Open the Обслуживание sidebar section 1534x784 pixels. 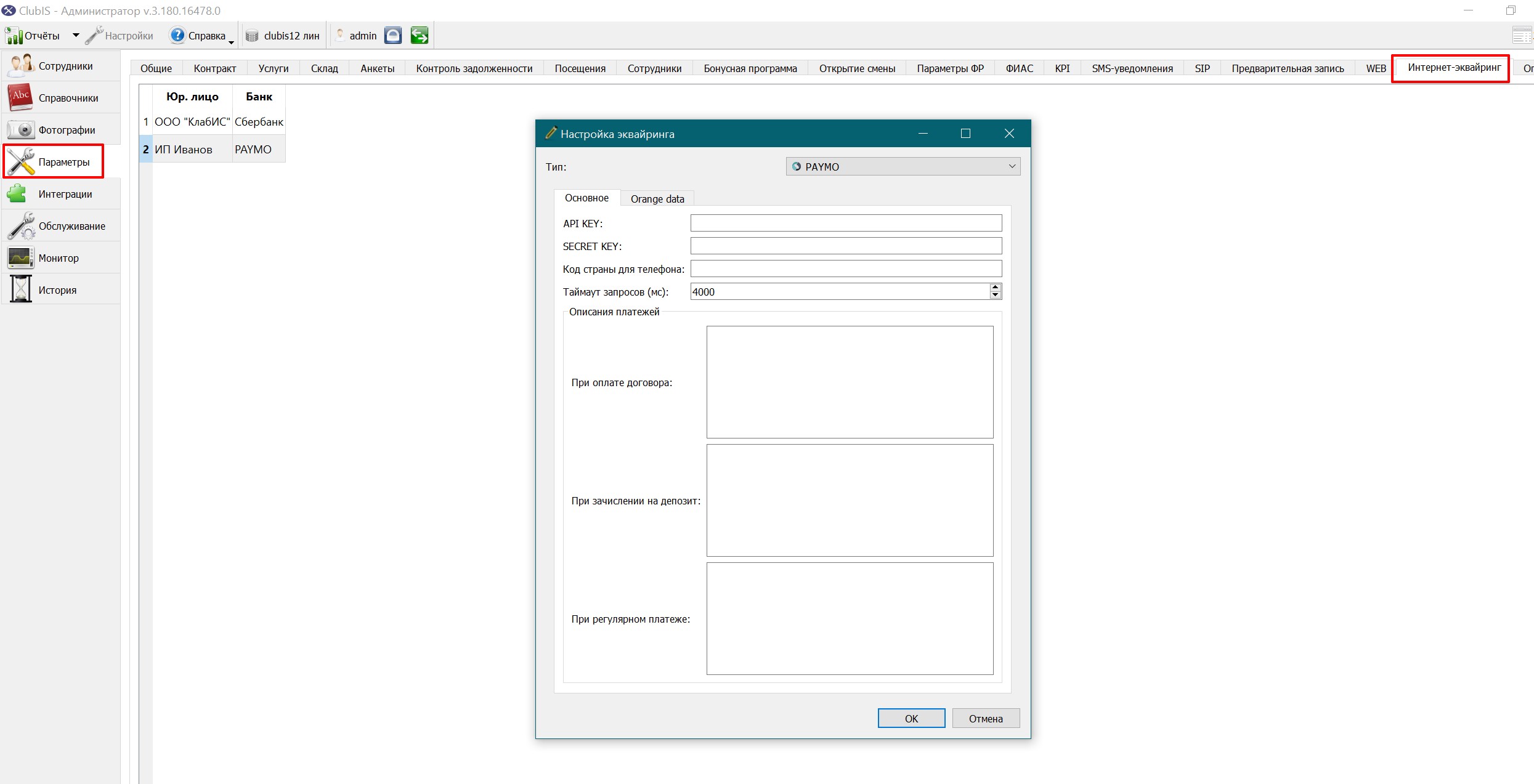[x=61, y=226]
